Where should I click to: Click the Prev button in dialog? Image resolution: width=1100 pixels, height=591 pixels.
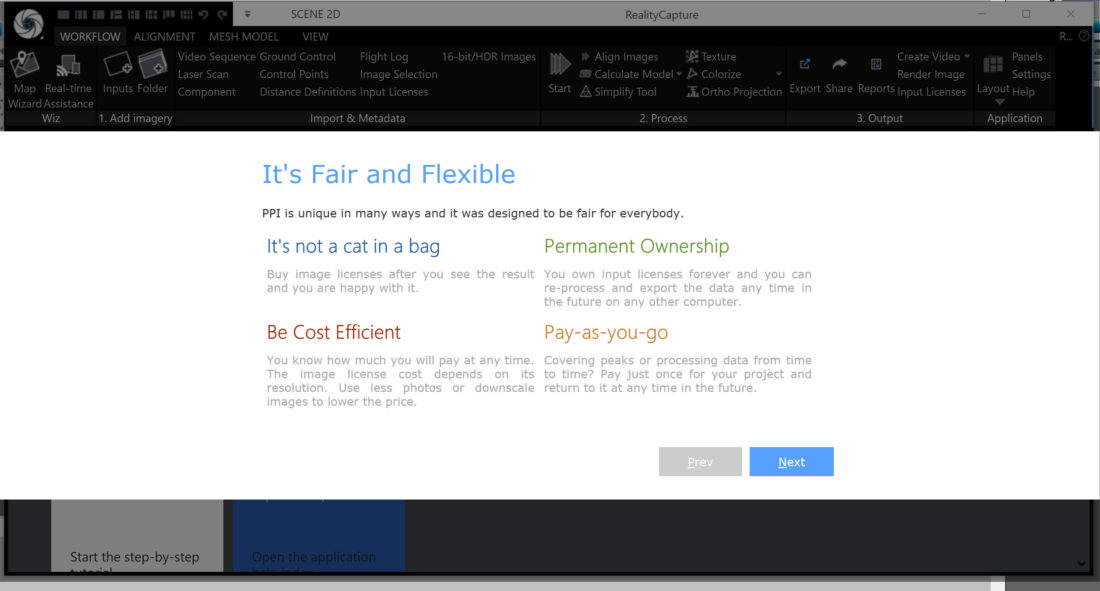tap(700, 462)
